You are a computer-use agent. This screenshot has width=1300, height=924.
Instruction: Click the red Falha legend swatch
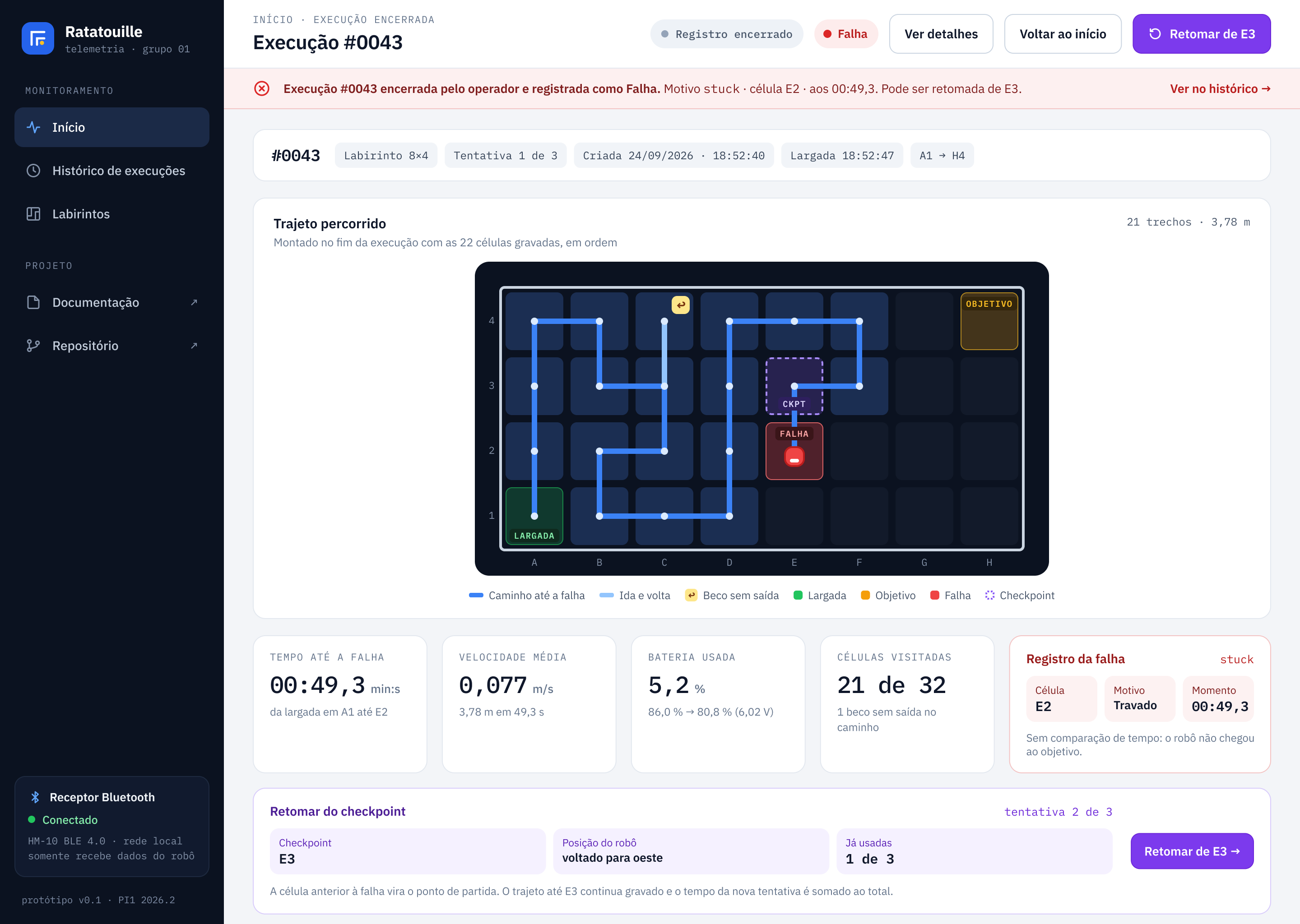(x=934, y=595)
